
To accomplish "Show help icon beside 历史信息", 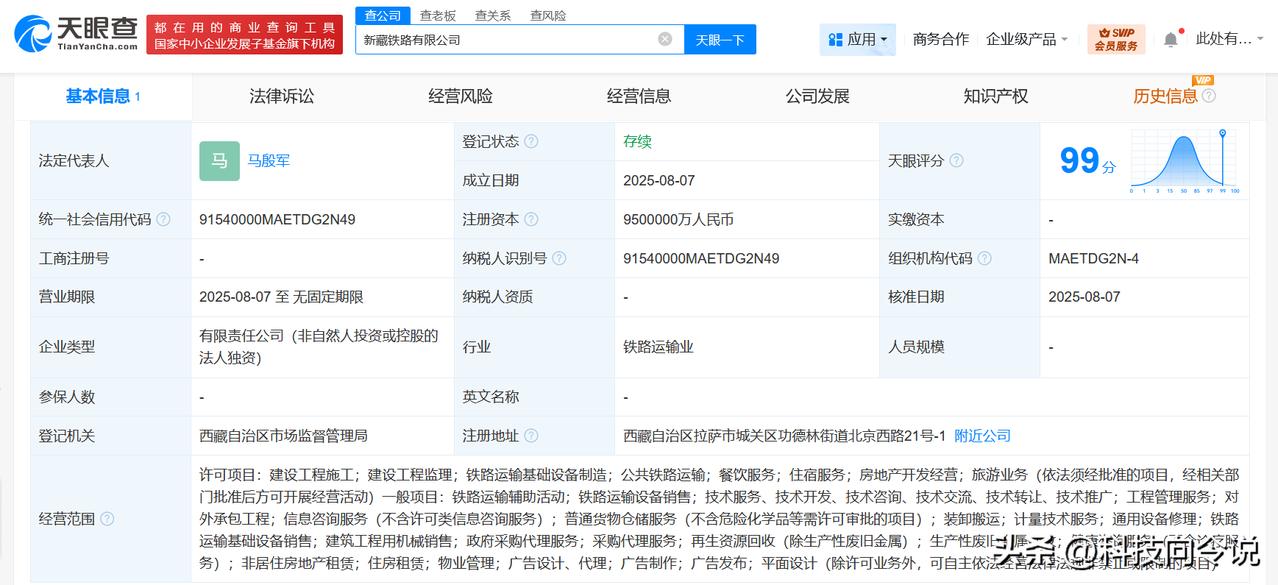I will coord(1208,96).
